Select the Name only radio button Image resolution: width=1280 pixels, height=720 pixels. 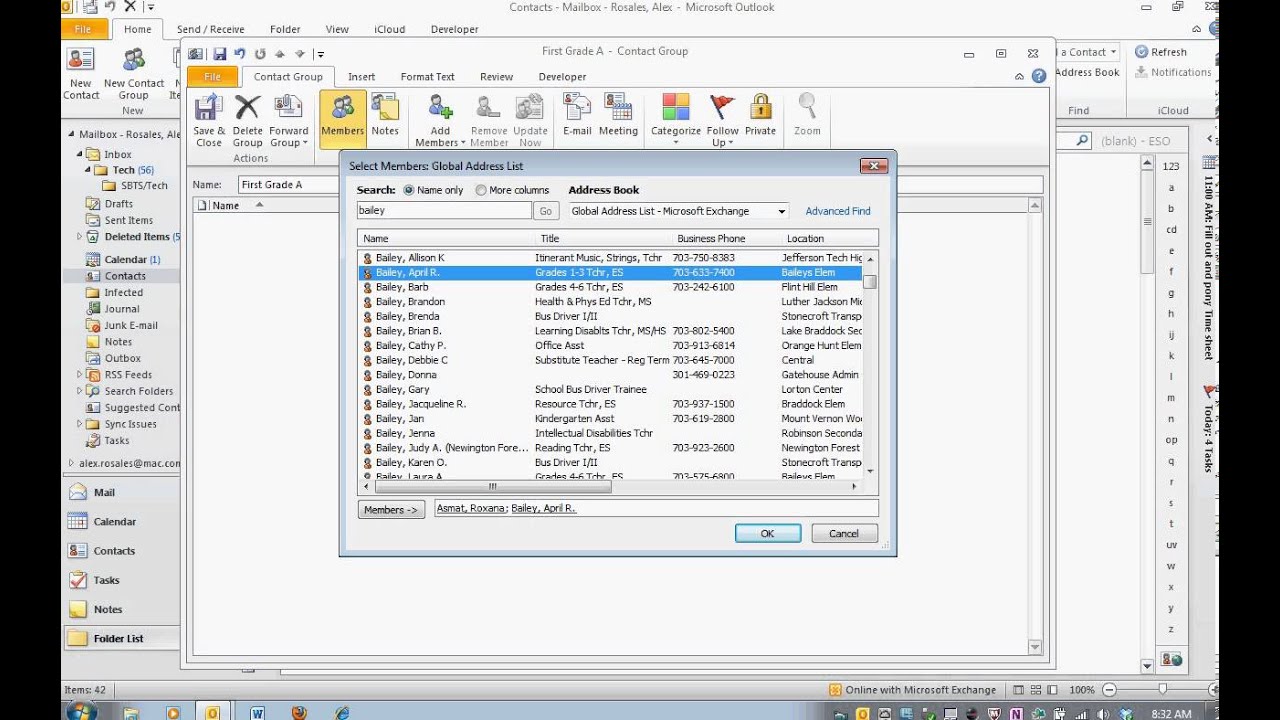tap(409, 189)
